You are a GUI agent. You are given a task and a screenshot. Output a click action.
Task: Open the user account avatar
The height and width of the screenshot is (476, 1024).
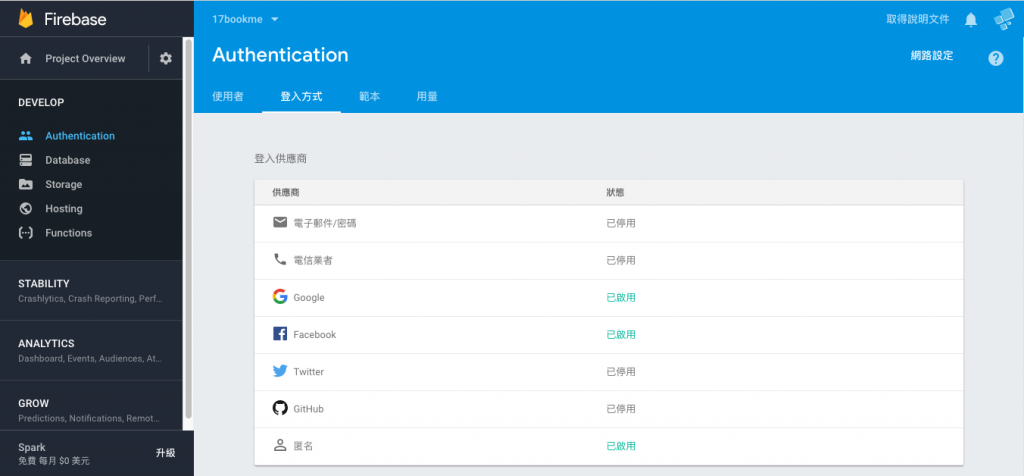[1004, 20]
